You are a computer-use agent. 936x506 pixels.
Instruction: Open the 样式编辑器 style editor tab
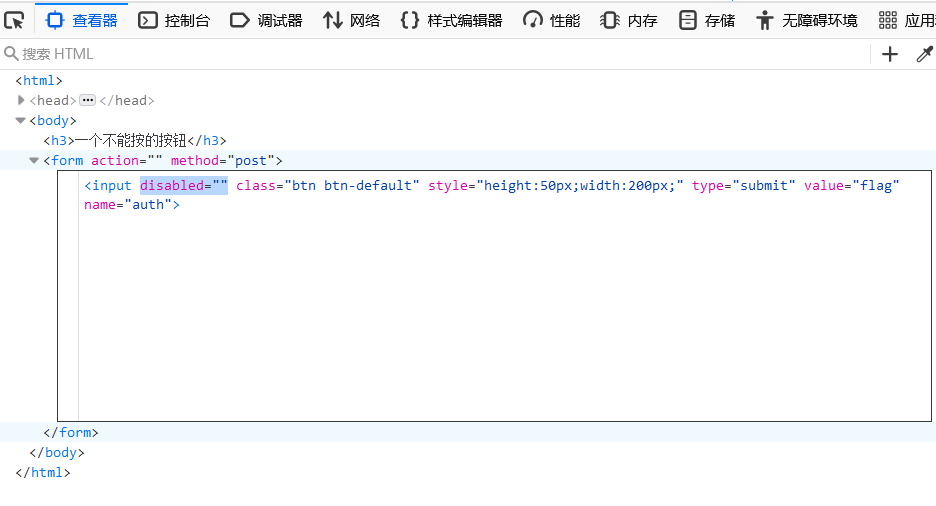pyautogui.click(x=452, y=21)
